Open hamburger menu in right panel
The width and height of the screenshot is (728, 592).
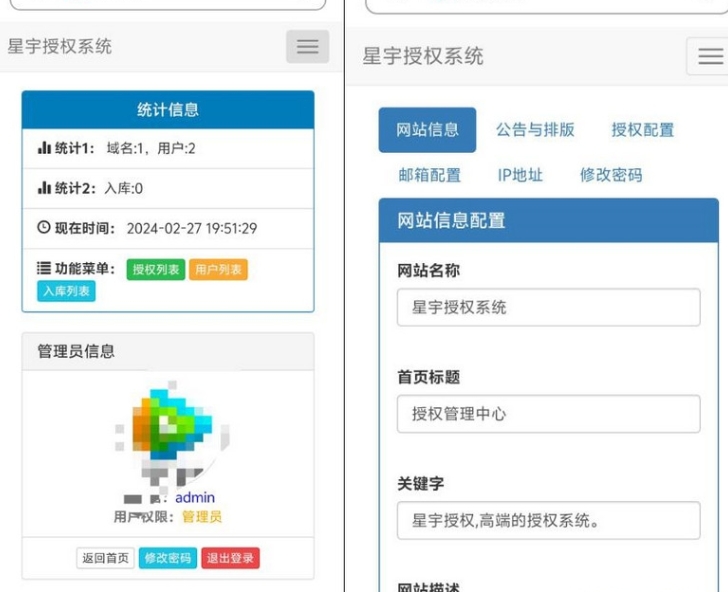[x=710, y=56]
